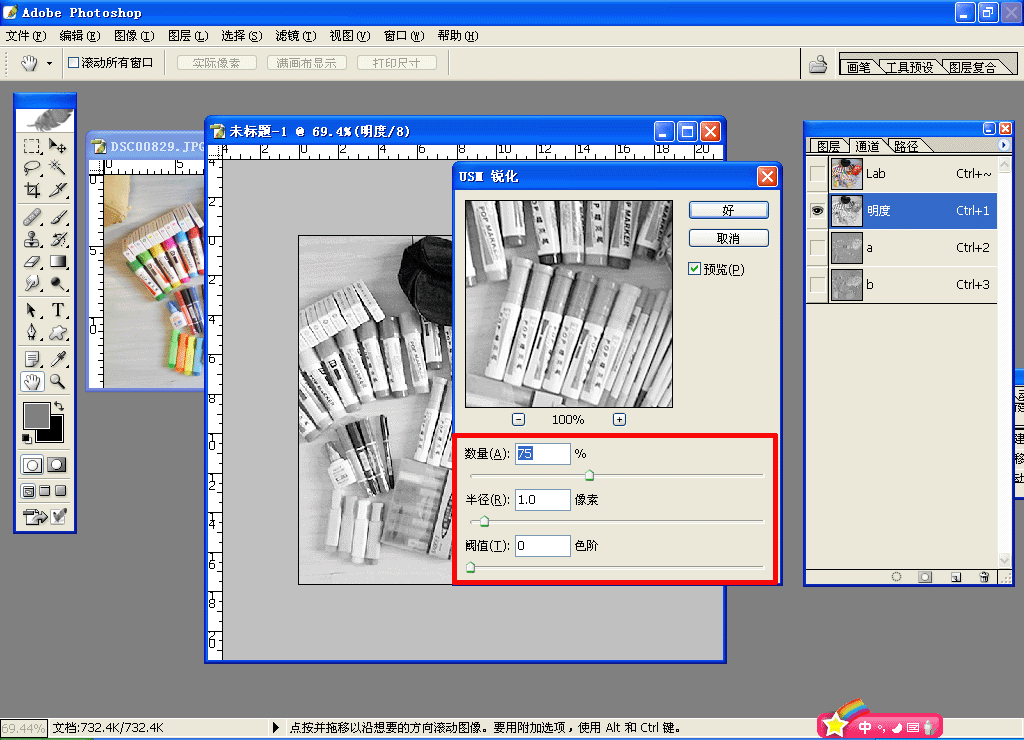Select the Healing Brush tool

(32, 217)
